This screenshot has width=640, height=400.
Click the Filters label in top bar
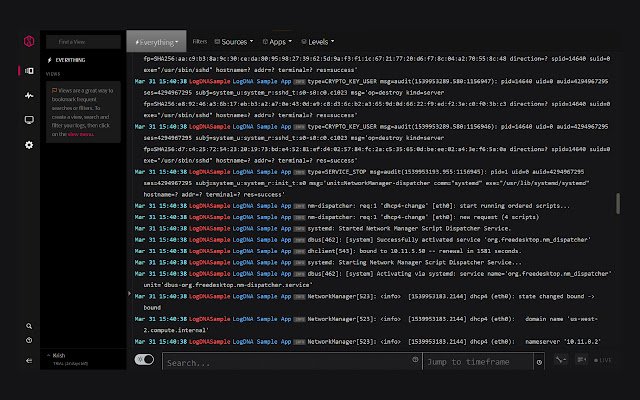pyautogui.click(x=200, y=42)
